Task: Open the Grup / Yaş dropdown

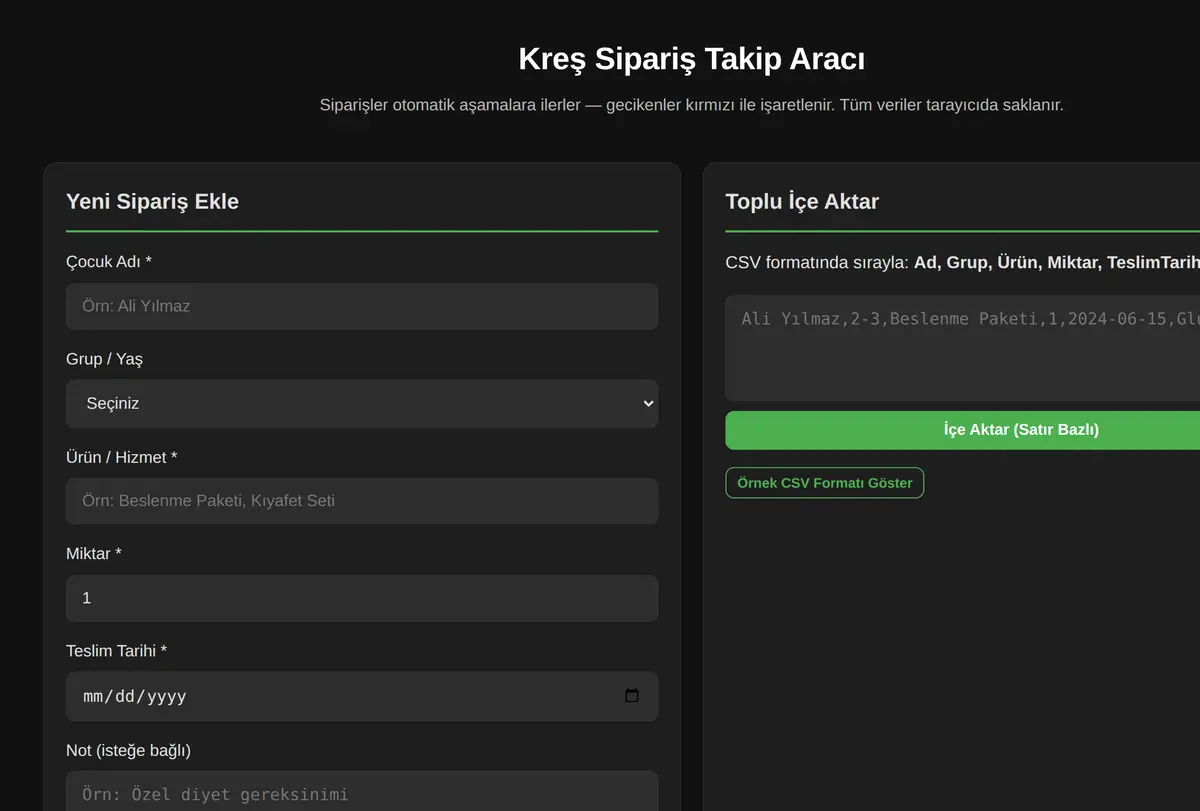Action: pyautogui.click(x=362, y=403)
